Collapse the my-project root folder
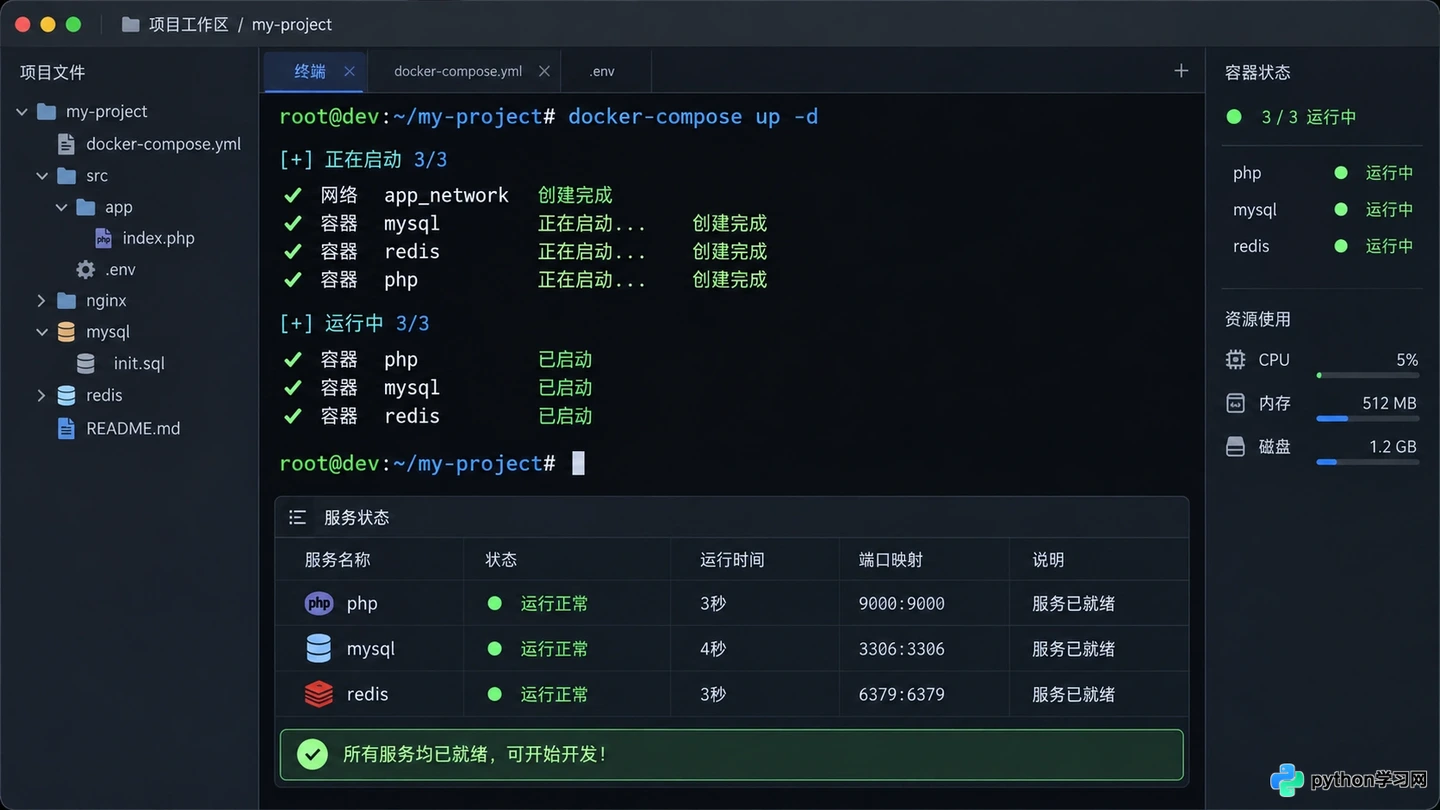This screenshot has width=1440, height=810. coord(21,112)
